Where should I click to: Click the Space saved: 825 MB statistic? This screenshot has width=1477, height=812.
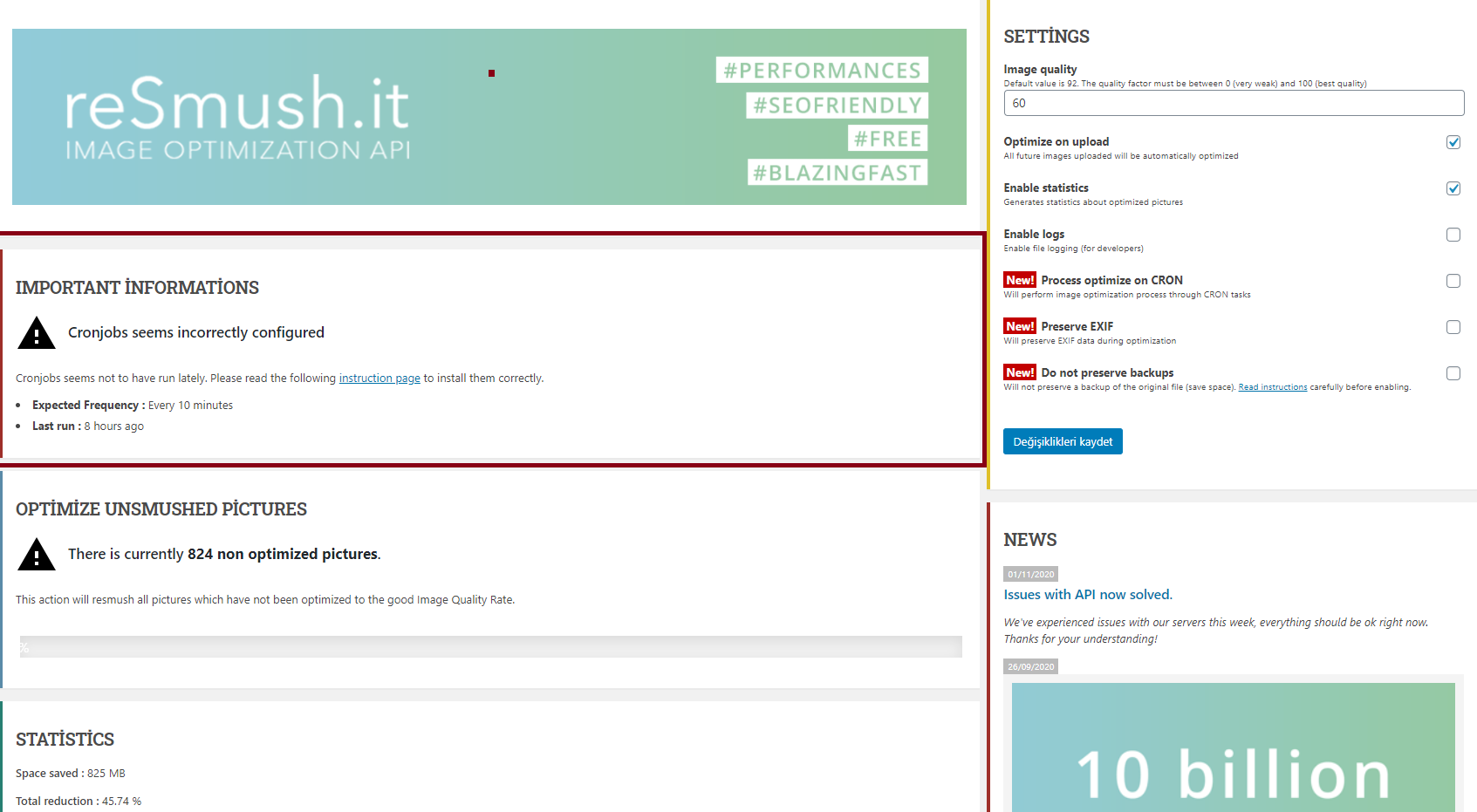(71, 774)
